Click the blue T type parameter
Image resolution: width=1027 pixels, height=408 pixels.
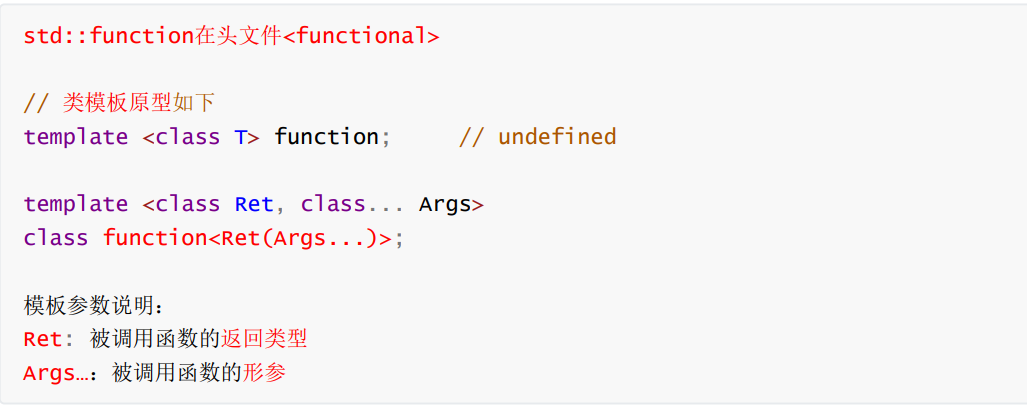point(240,138)
